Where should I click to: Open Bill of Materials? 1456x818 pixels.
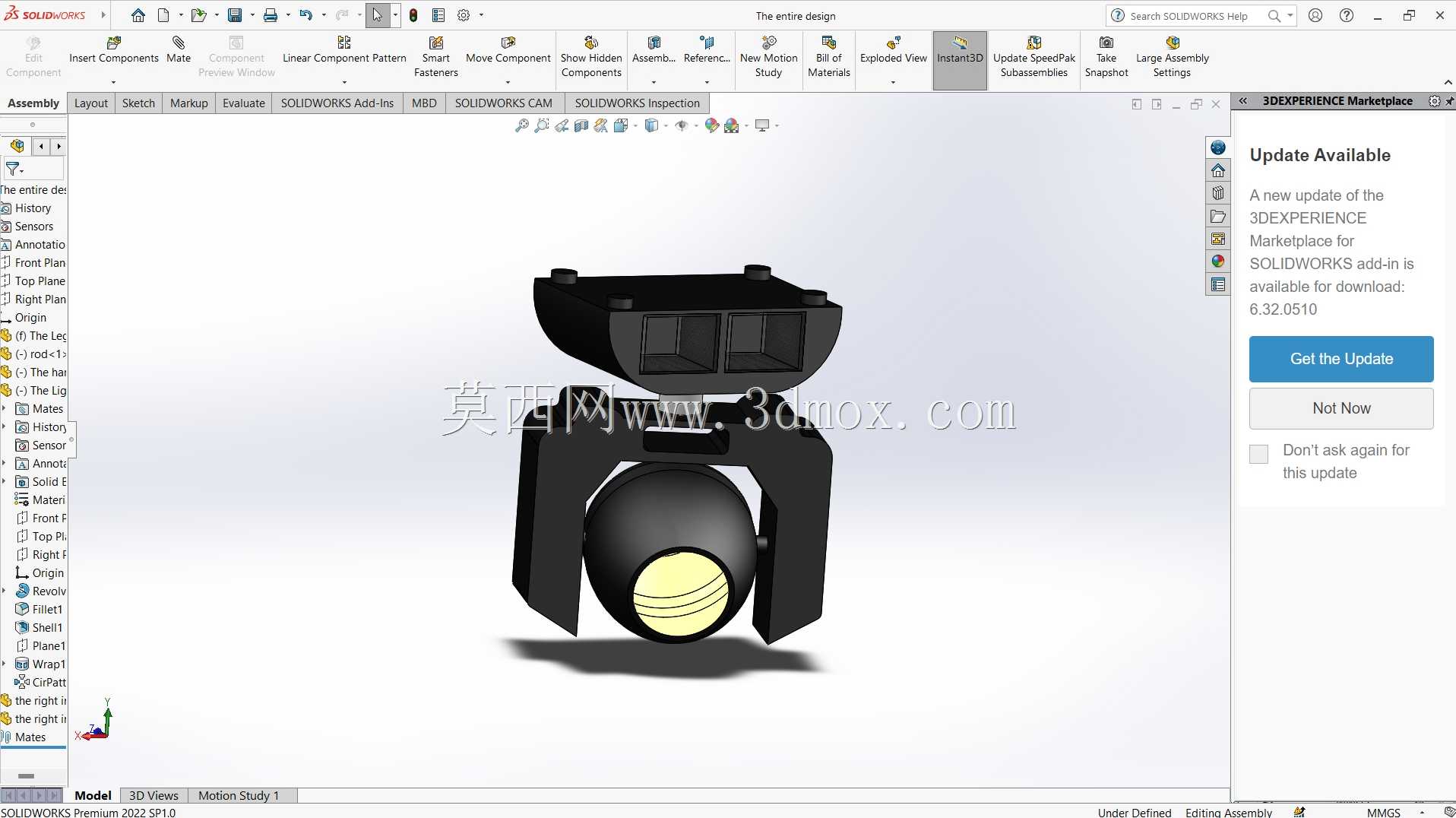pyautogui.click(x=829, y=57)
